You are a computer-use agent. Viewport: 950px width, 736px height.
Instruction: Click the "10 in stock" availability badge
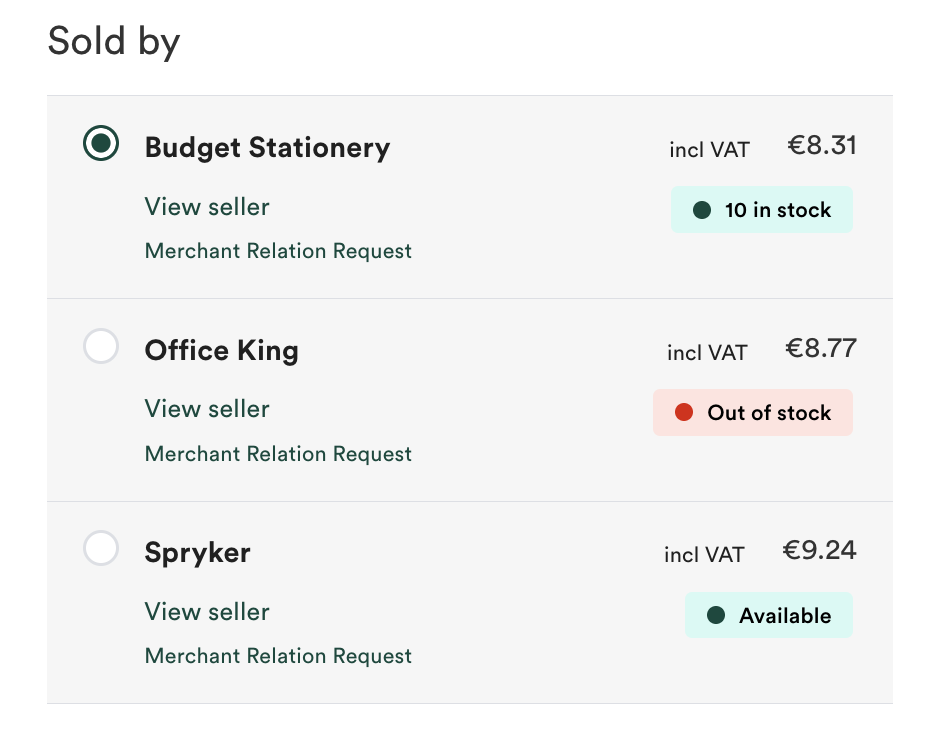pos(762,210)
